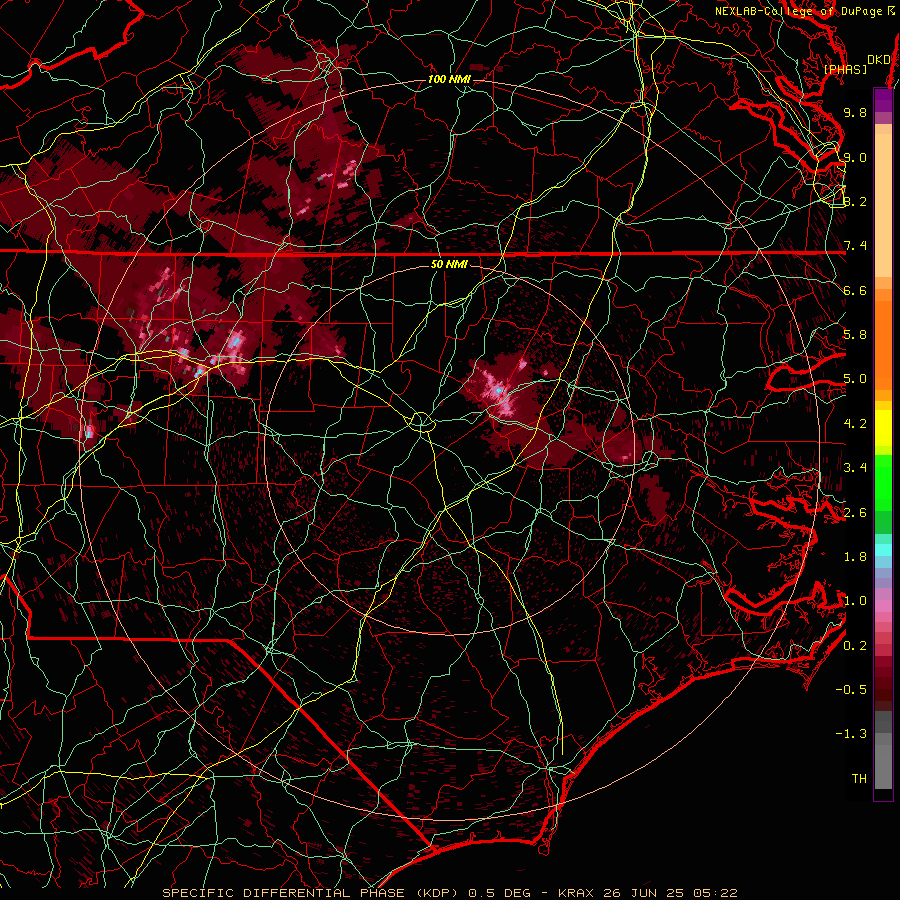
Task: Click the 4.2 scale value label
Action: tap(855, 424)
